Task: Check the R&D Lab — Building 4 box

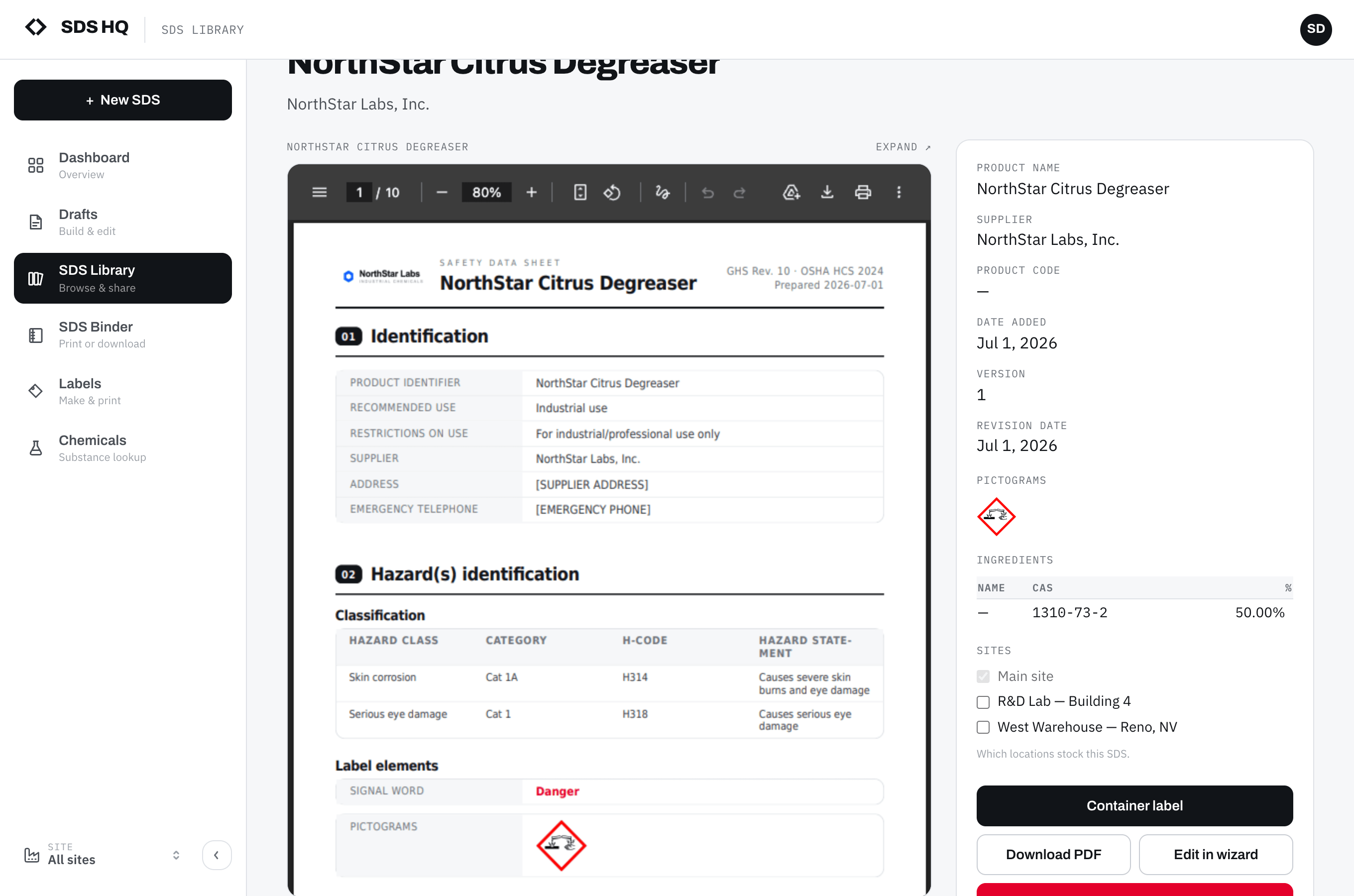Action: pos(983,702)
